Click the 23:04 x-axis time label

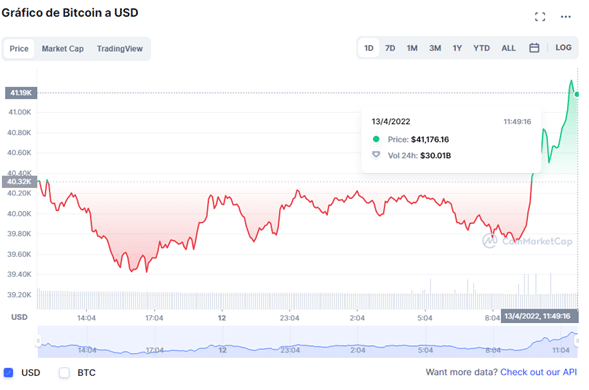289,318
